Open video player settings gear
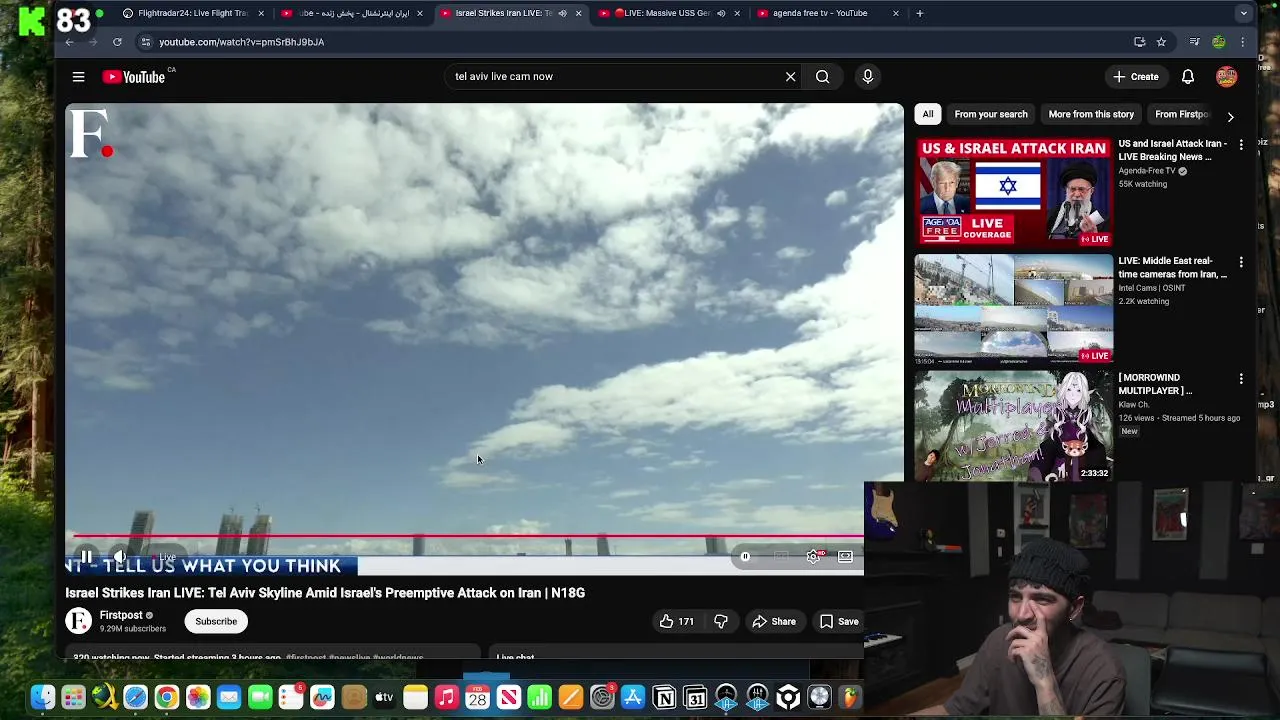The image size is (1280, 720). click(813, 557)
